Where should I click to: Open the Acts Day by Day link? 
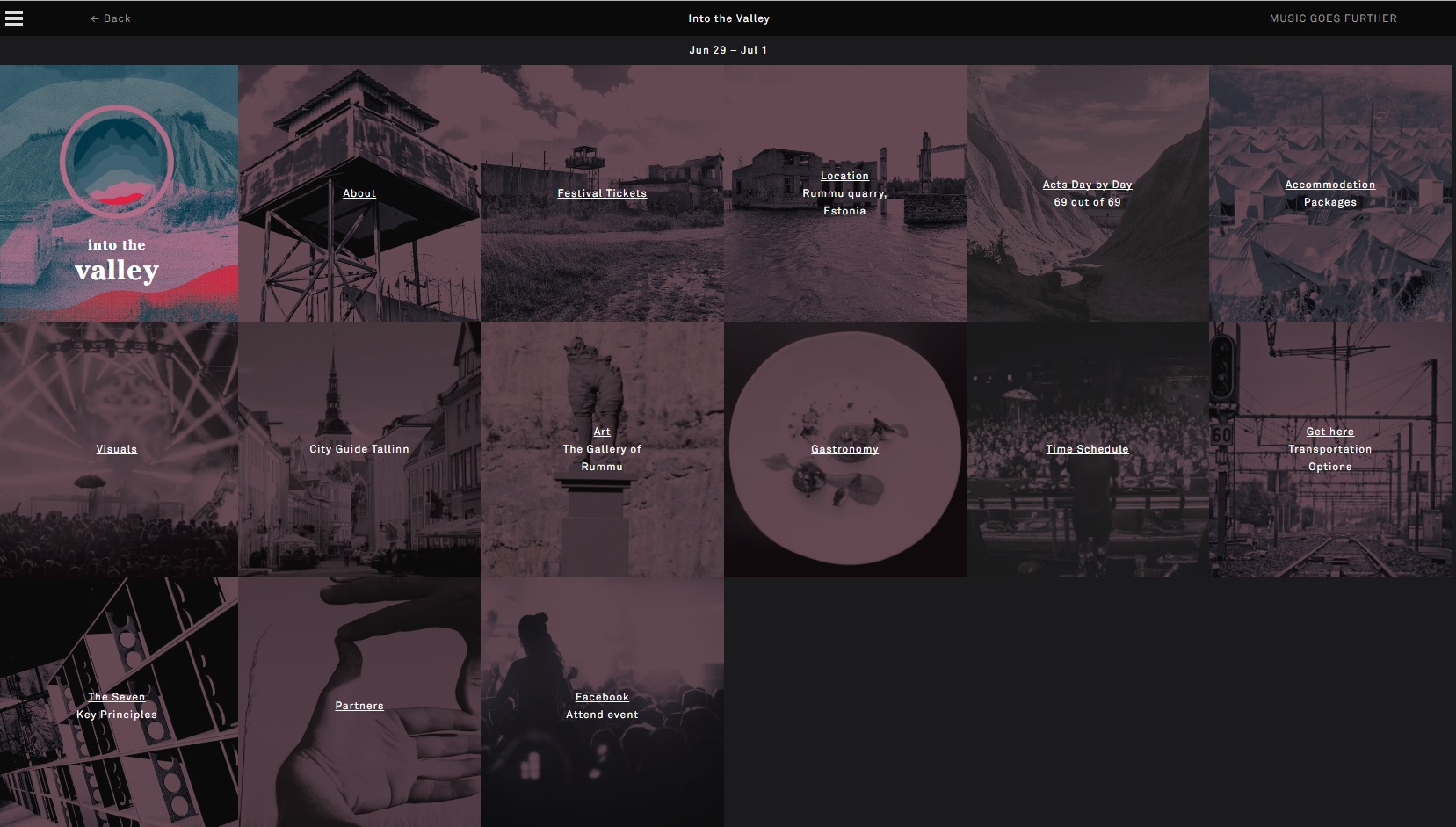pos(1087,185)
